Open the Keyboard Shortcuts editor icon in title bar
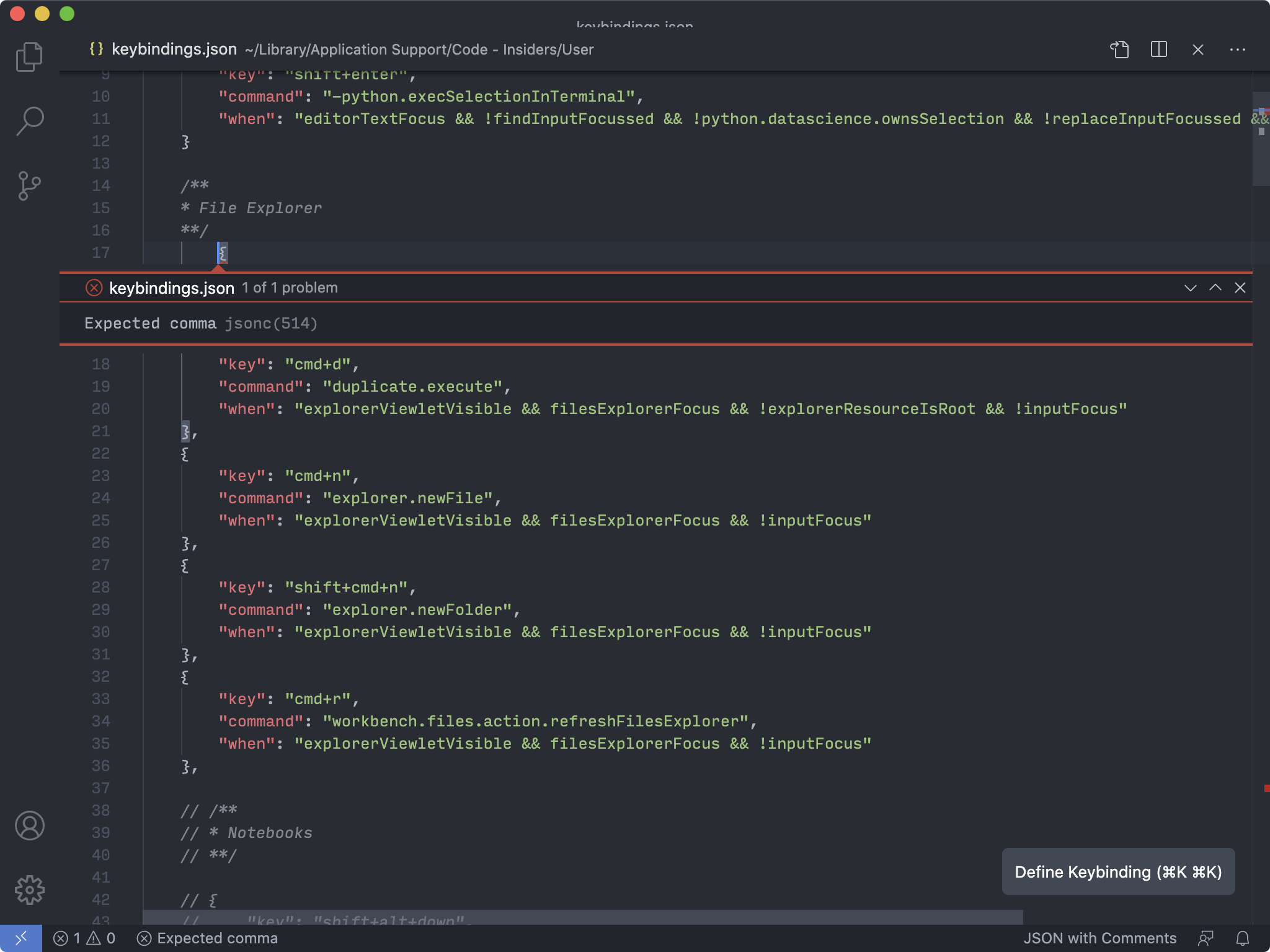Image resolution: width=1270 pixels, height=952 pixels. [x=1119, y=50]
